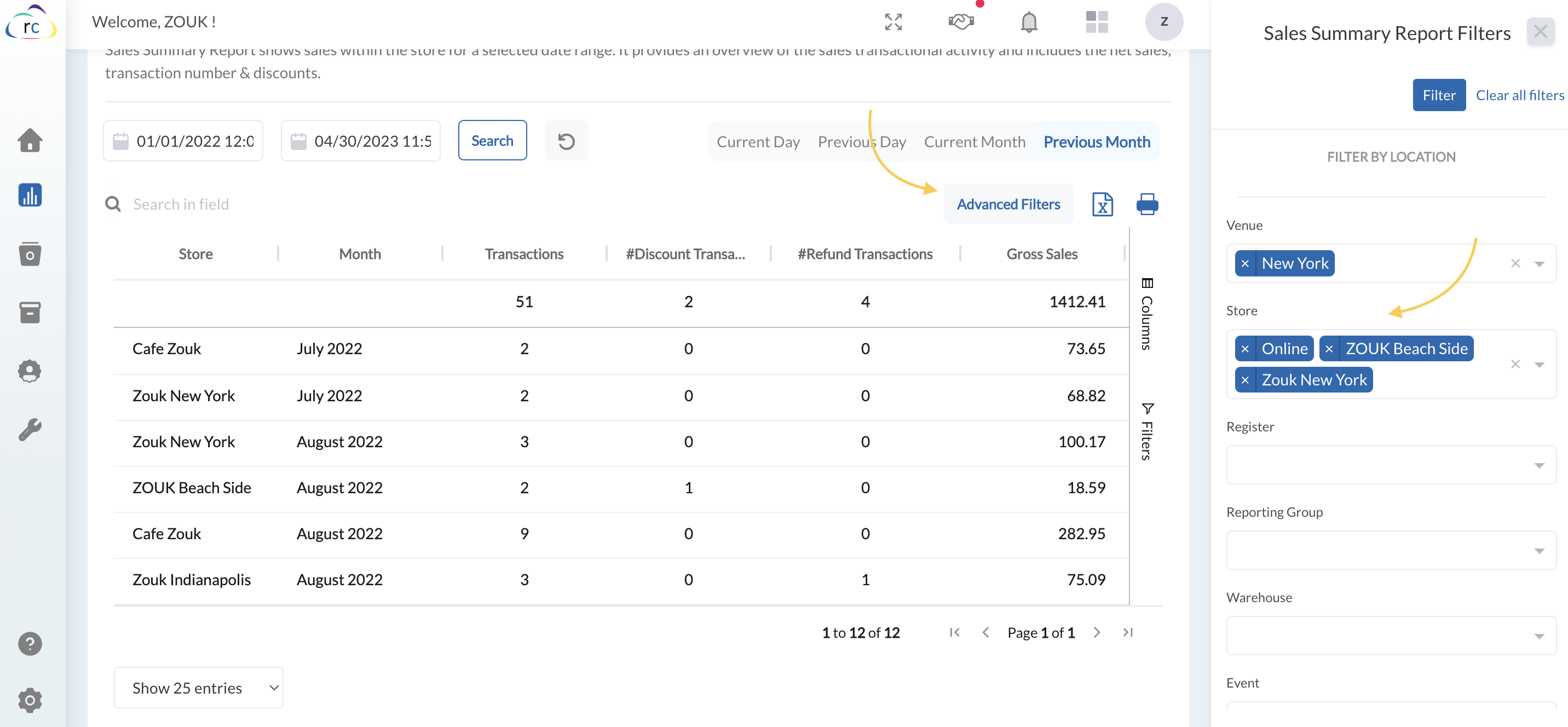Open the notifications bell

(x=1029, y=22)
